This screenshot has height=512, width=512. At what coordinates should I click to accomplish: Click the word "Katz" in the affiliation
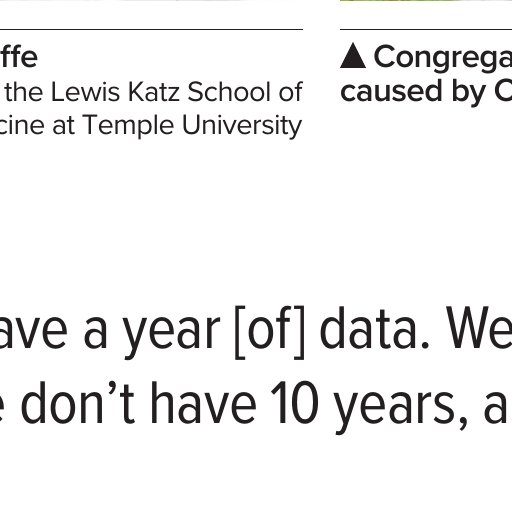click(x=154, y=92)
